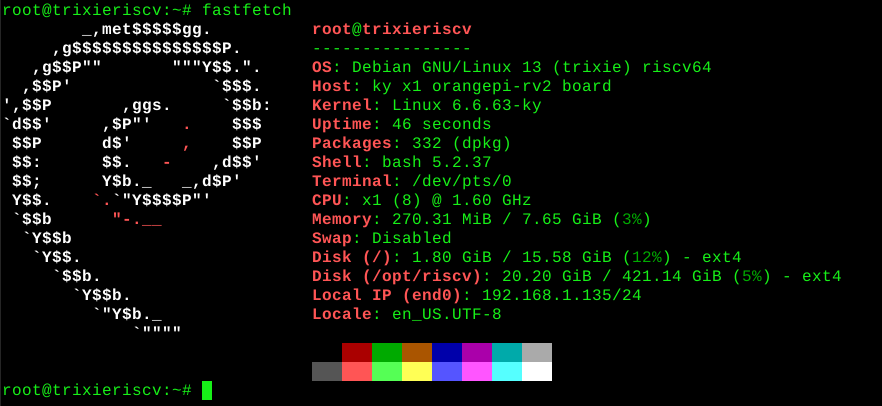
Task: Pick the white color swatch
Action: [x=537, y=371]
